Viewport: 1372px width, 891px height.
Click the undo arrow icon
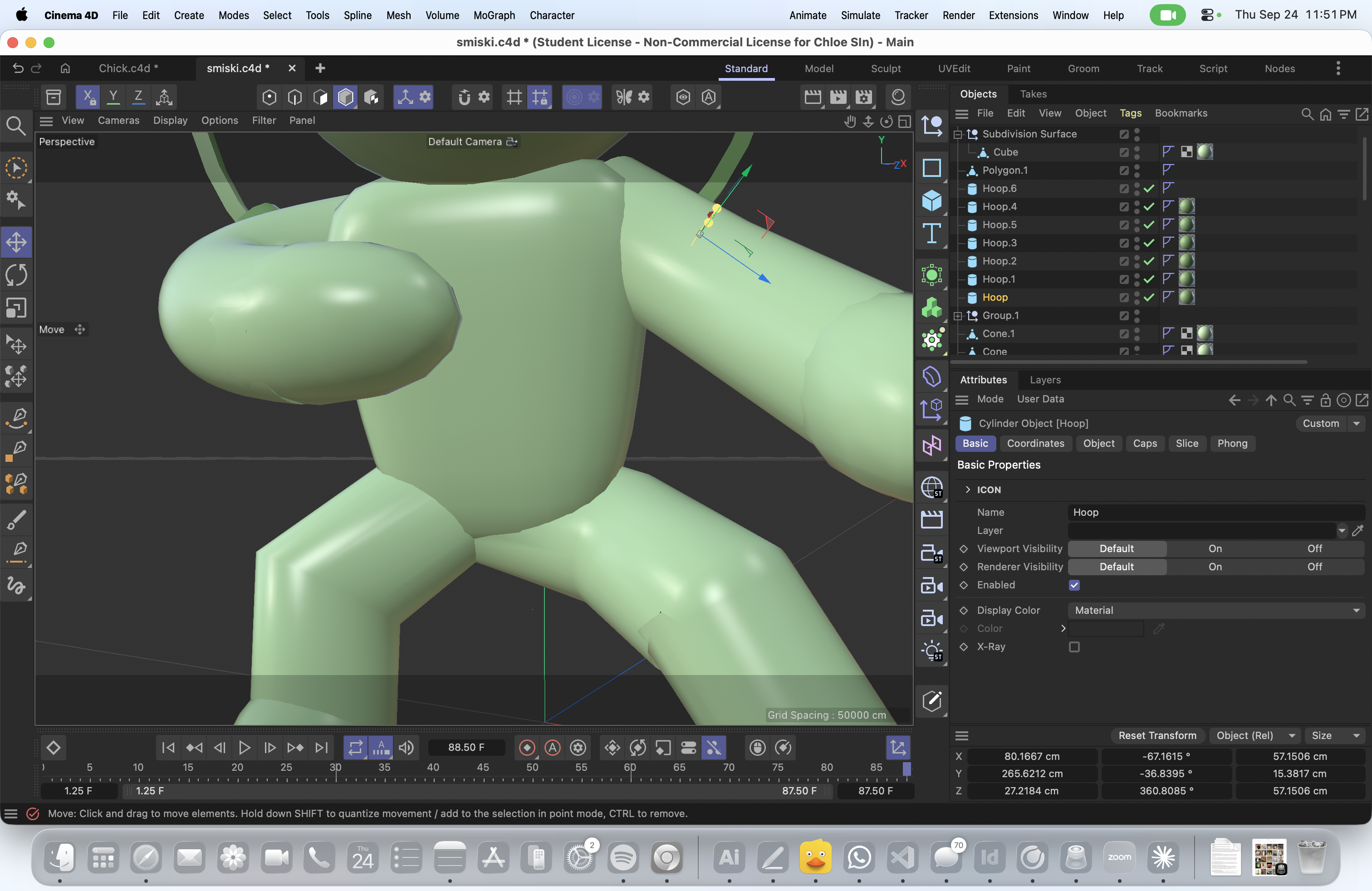18,68
